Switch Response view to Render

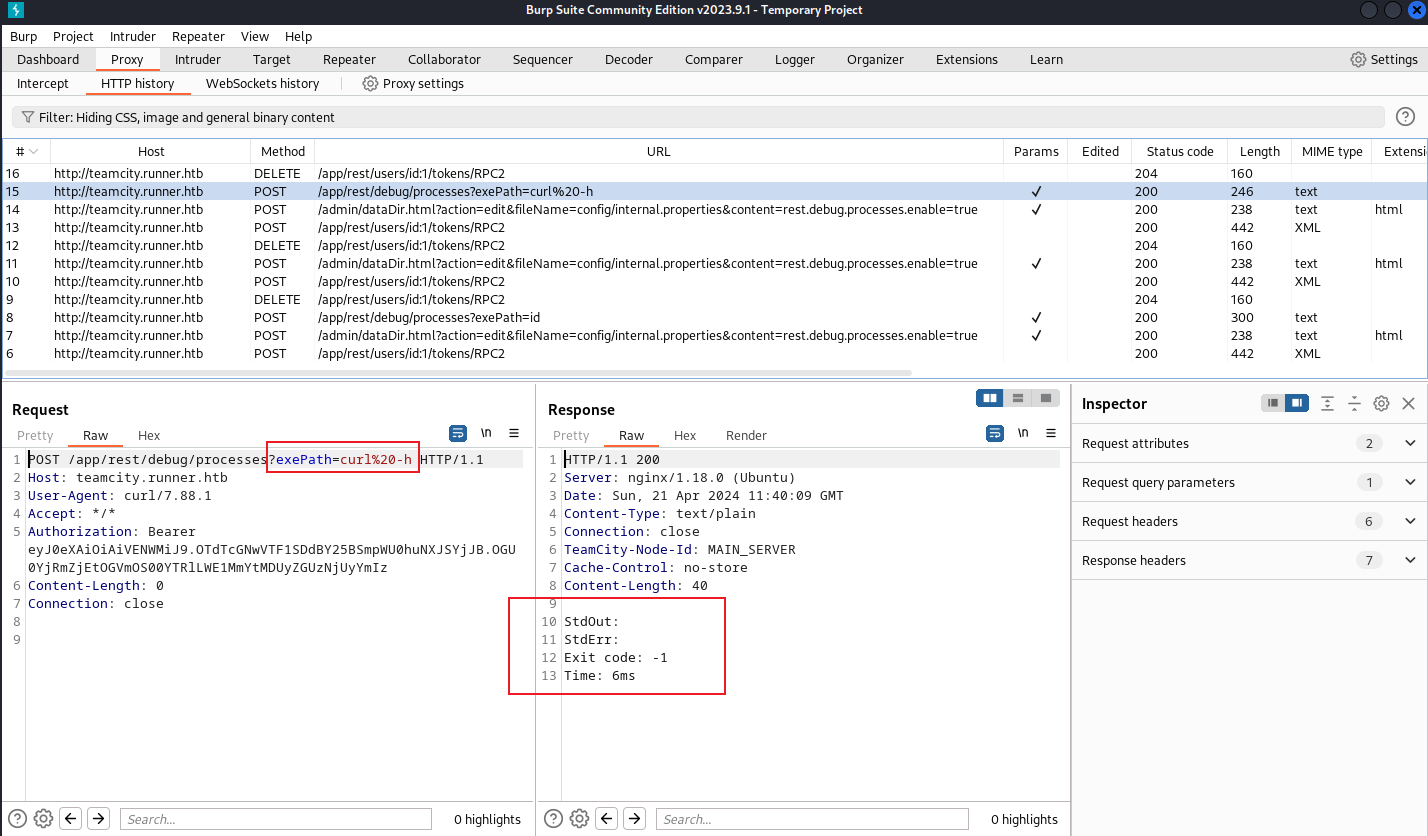tap(746, 435)
